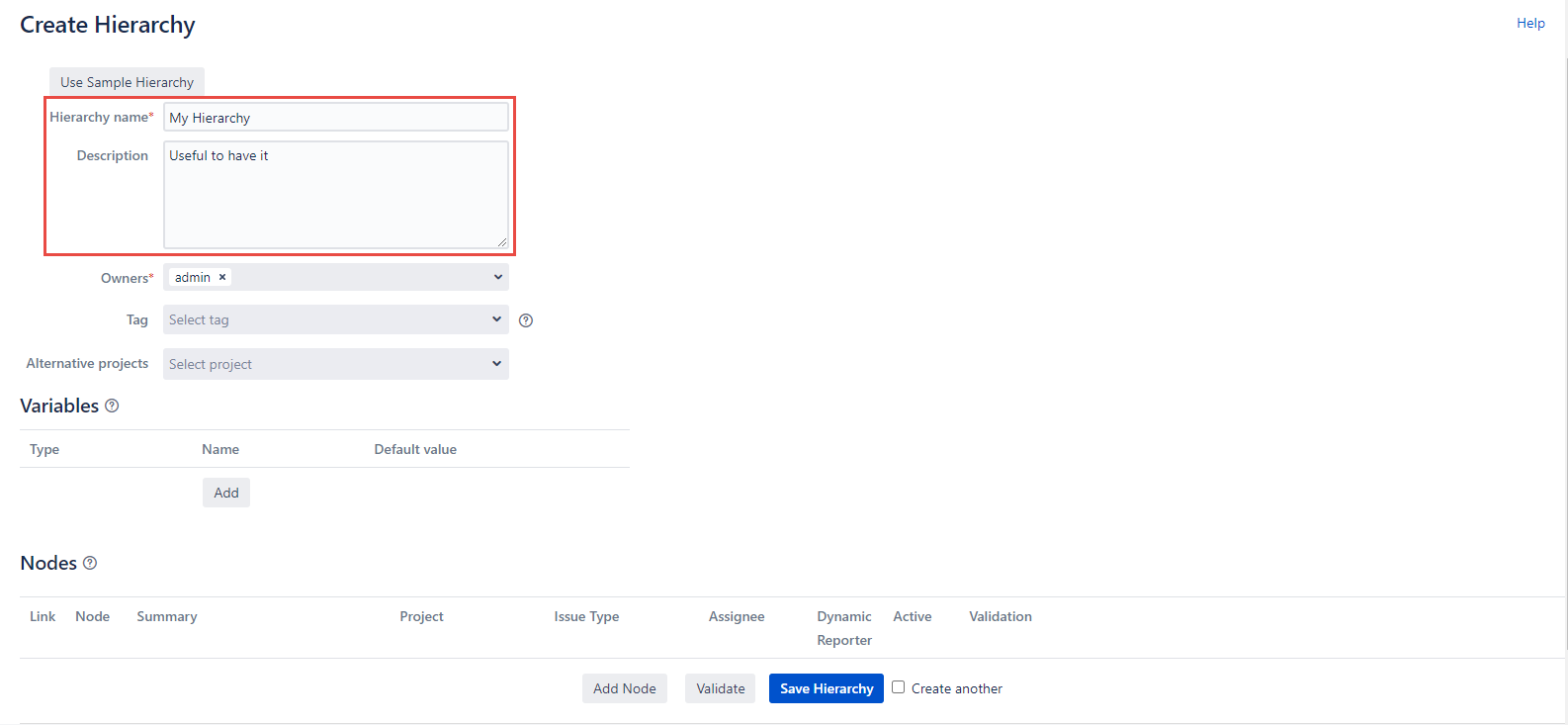Image resolution: width=1568 pixels, height=725 pixels.
Task: Expand the Owners dropdown arrow
Action: click(497, 278)
